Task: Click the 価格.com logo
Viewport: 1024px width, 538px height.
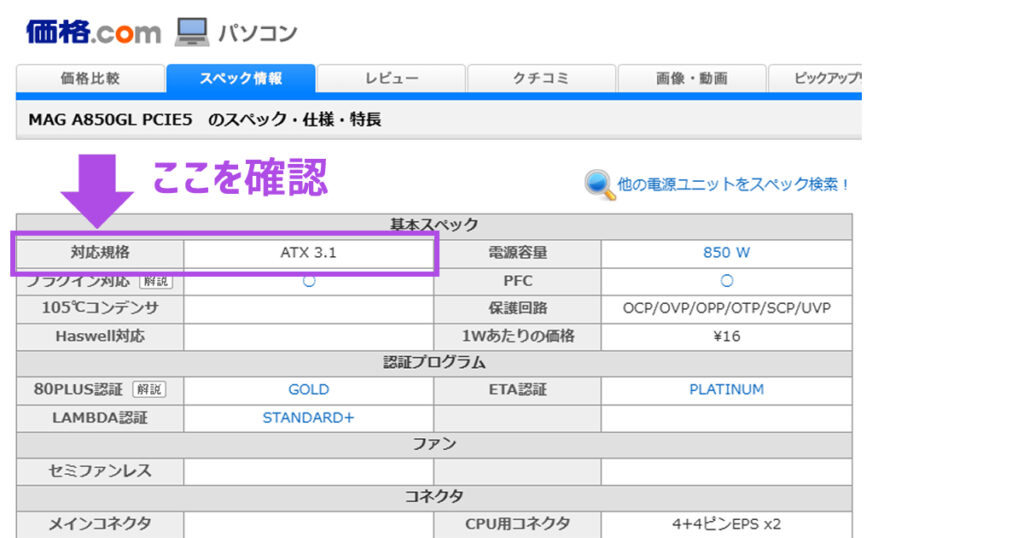Action: click(x=93, y=31)
